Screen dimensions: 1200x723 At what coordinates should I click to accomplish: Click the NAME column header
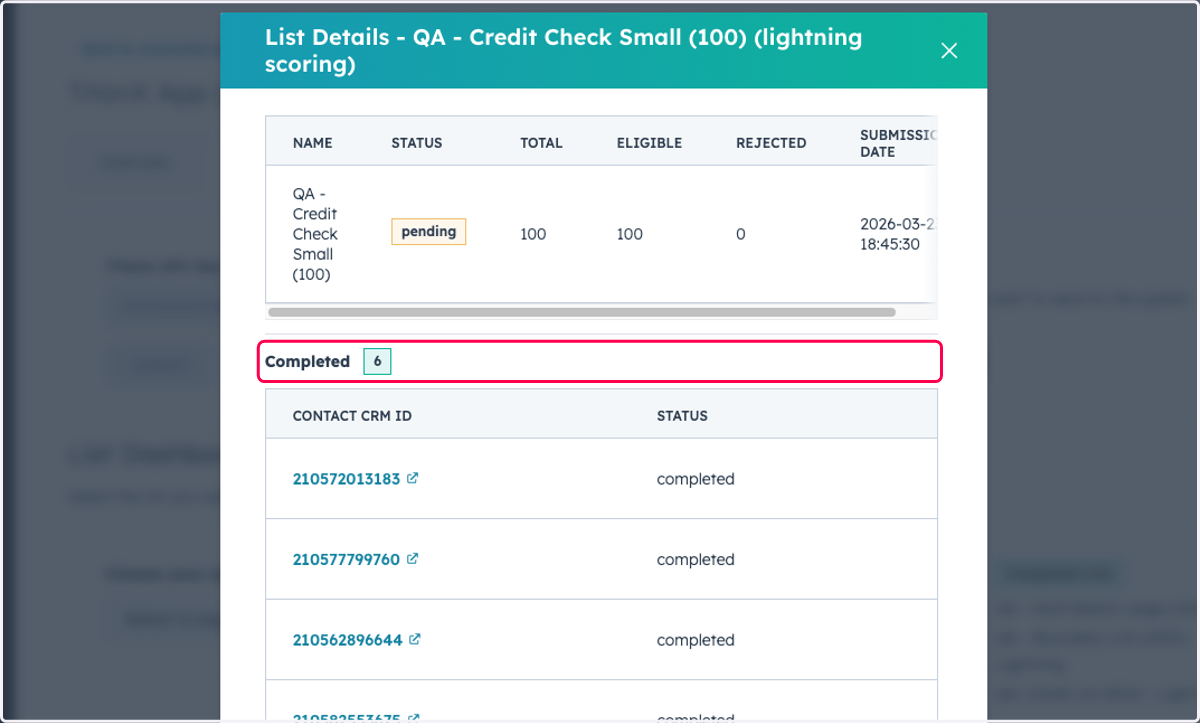coord(312,143)
